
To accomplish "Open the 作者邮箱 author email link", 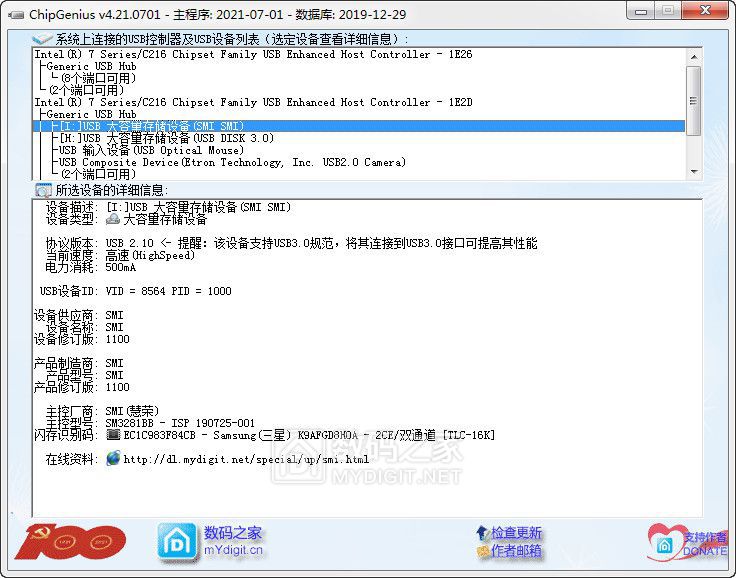I will click(x=516, y=551).
